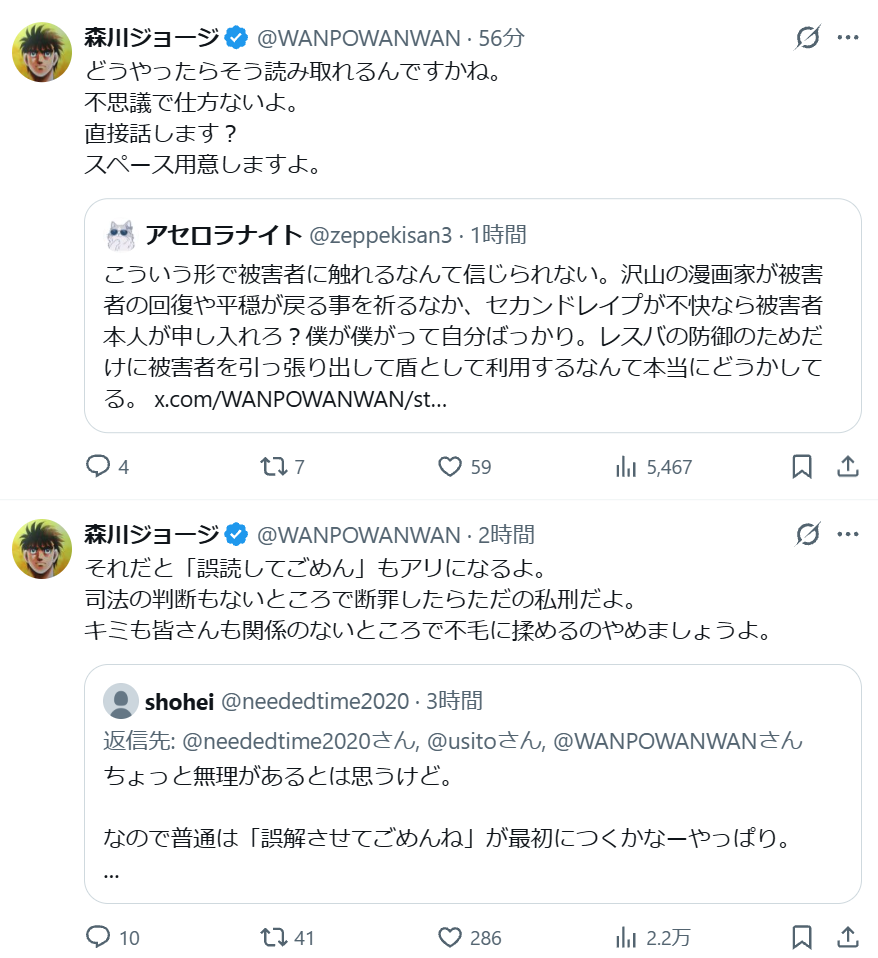This screenshot has width=878, height=958.
Task: View analytics of post with 2.2万 views
Action: (x=627, y=937)
